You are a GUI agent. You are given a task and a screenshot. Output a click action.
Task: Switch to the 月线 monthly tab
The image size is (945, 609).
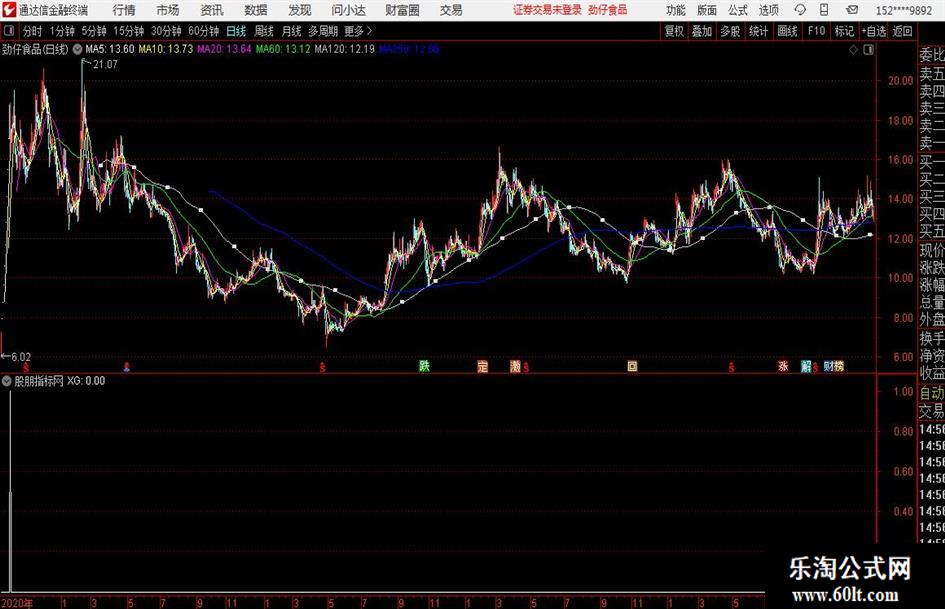pyautogui.click(x=292, y=31)
